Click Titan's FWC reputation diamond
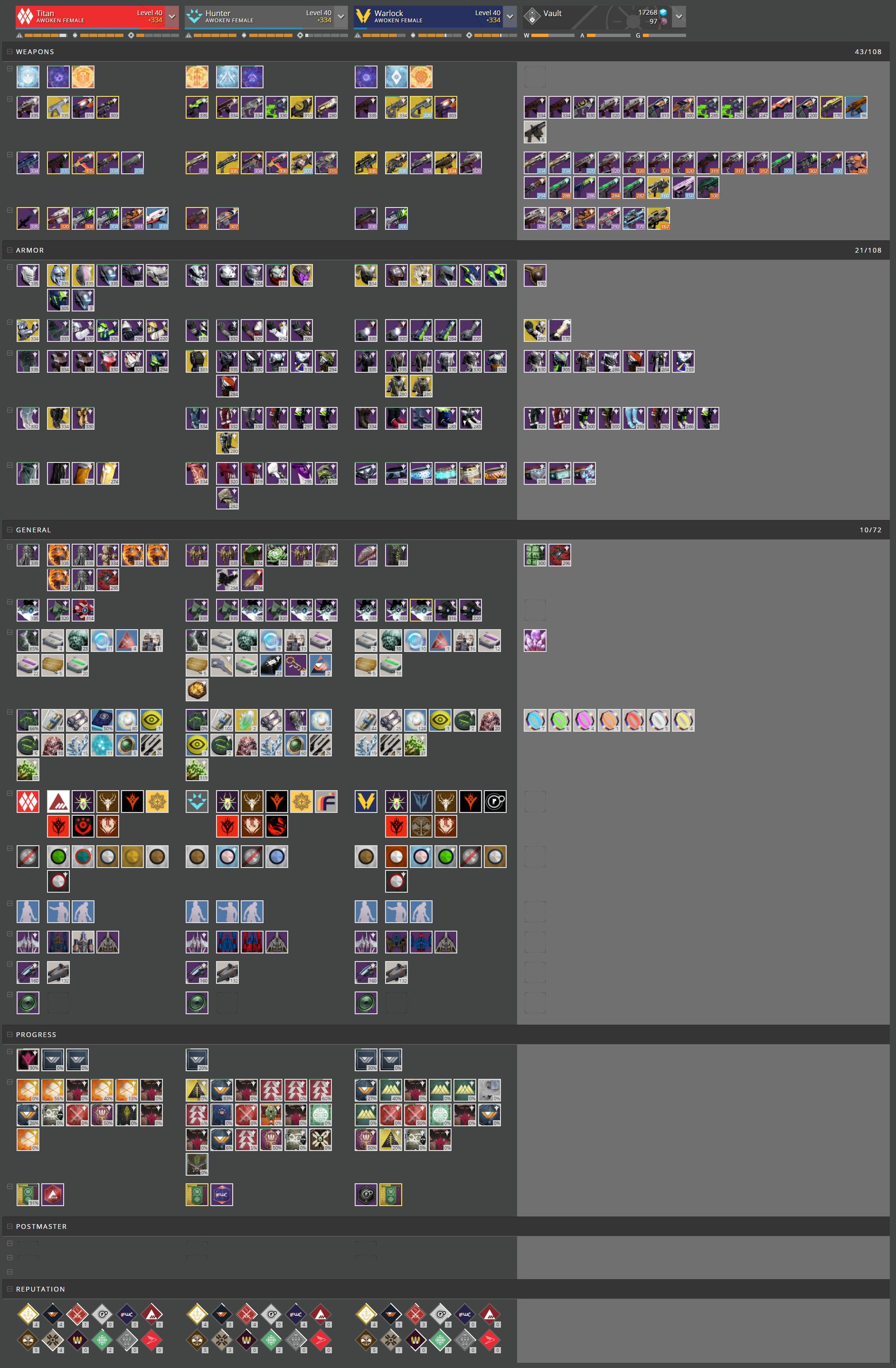Screen dimensions: 896x1368 (126, 1314)
